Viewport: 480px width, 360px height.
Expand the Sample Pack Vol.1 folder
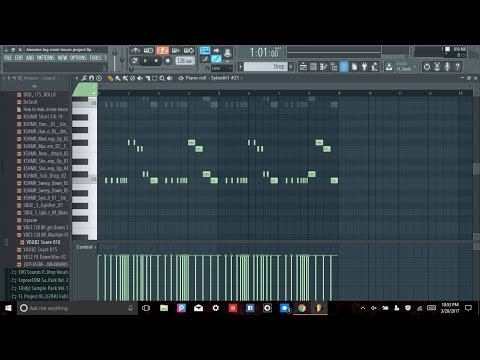point(40,288)
